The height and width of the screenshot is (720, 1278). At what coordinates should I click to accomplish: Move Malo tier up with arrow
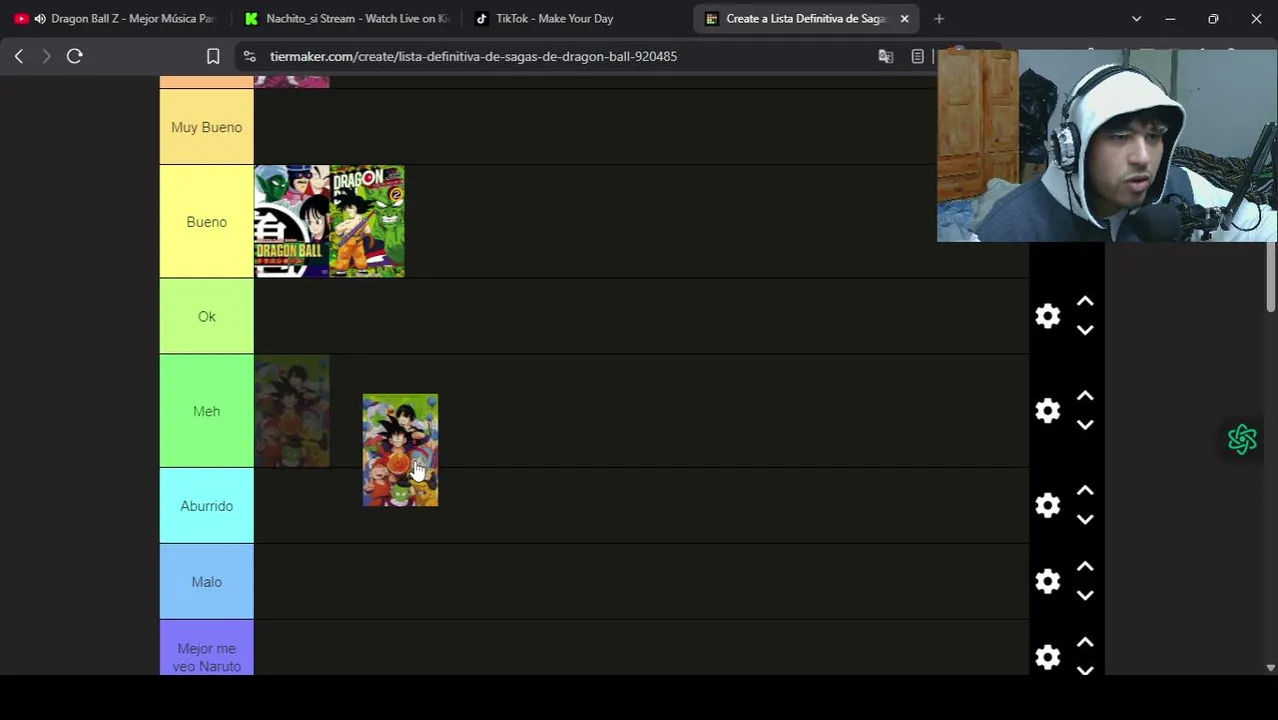click(x=1085, y=567)
